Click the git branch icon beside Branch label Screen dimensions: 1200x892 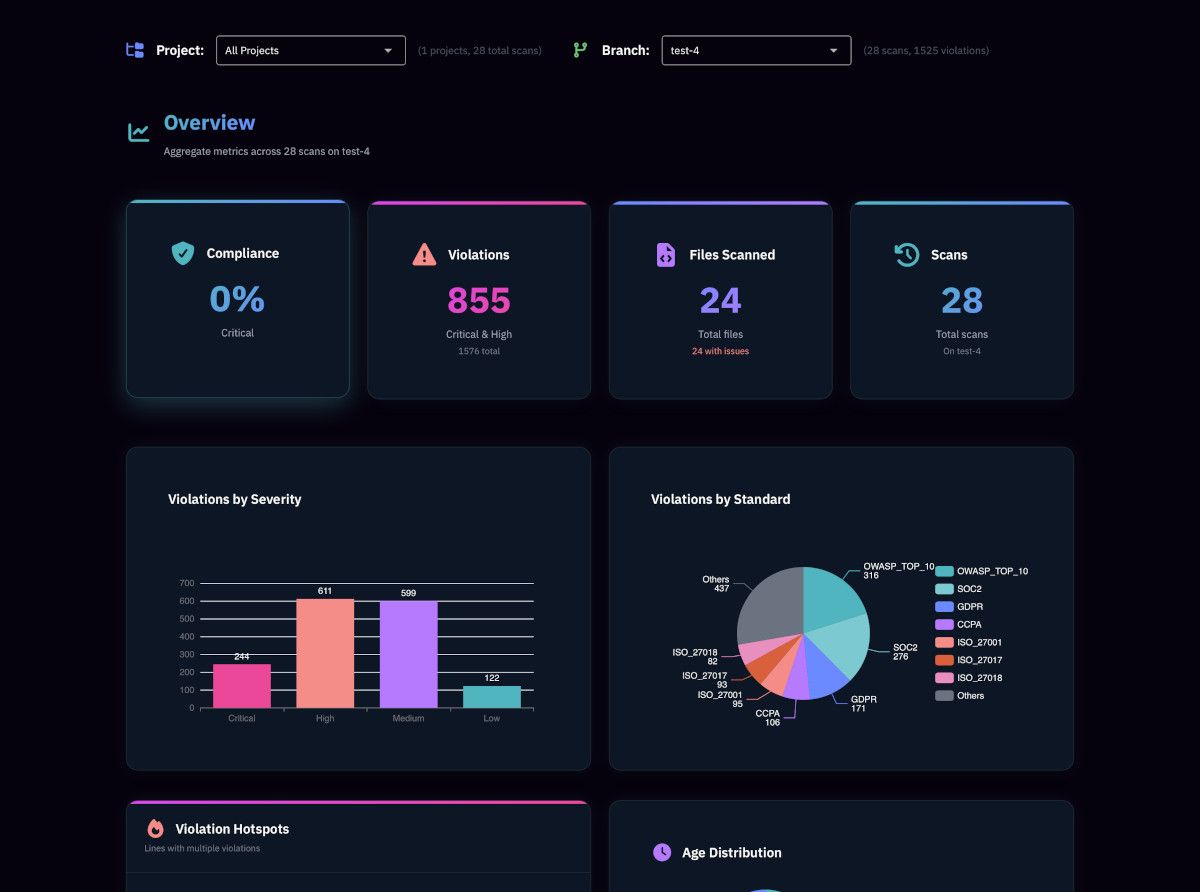(x=580, y=50)
